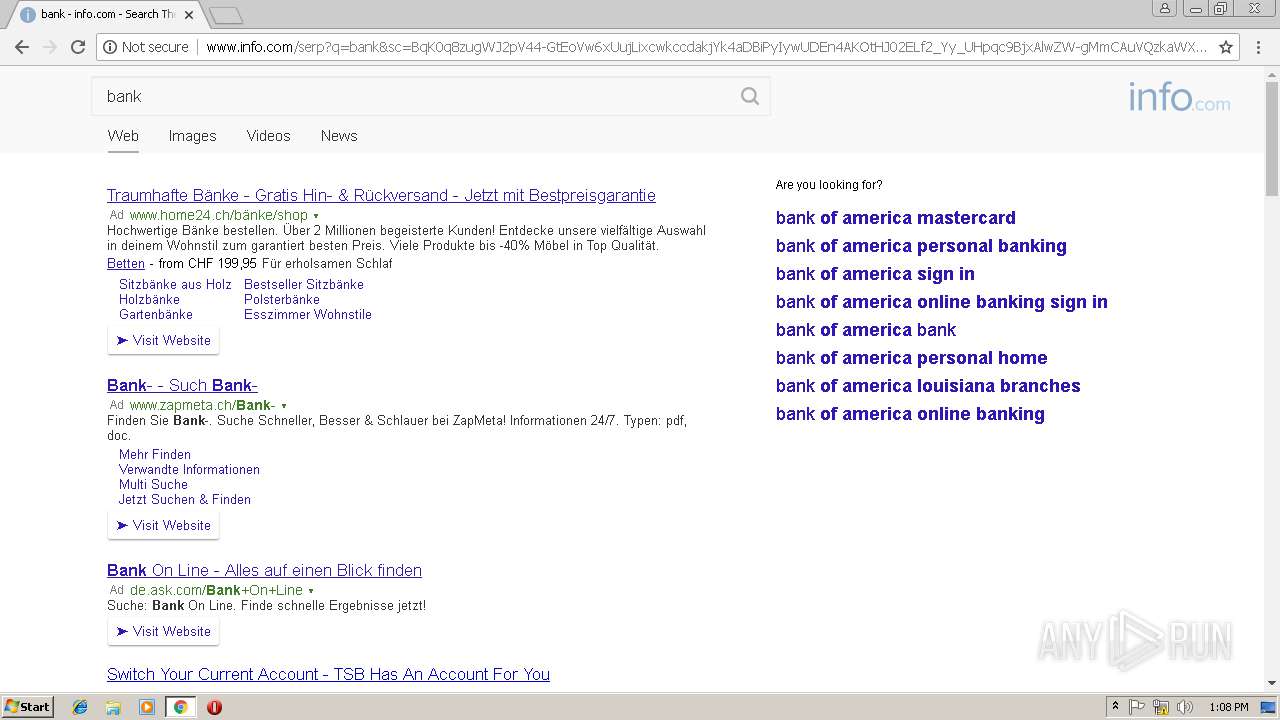Expand the zapmeta.ch ad URL dropdown arrow
This screenshot has height=720, width=1280.
click(x=284, y=406)
